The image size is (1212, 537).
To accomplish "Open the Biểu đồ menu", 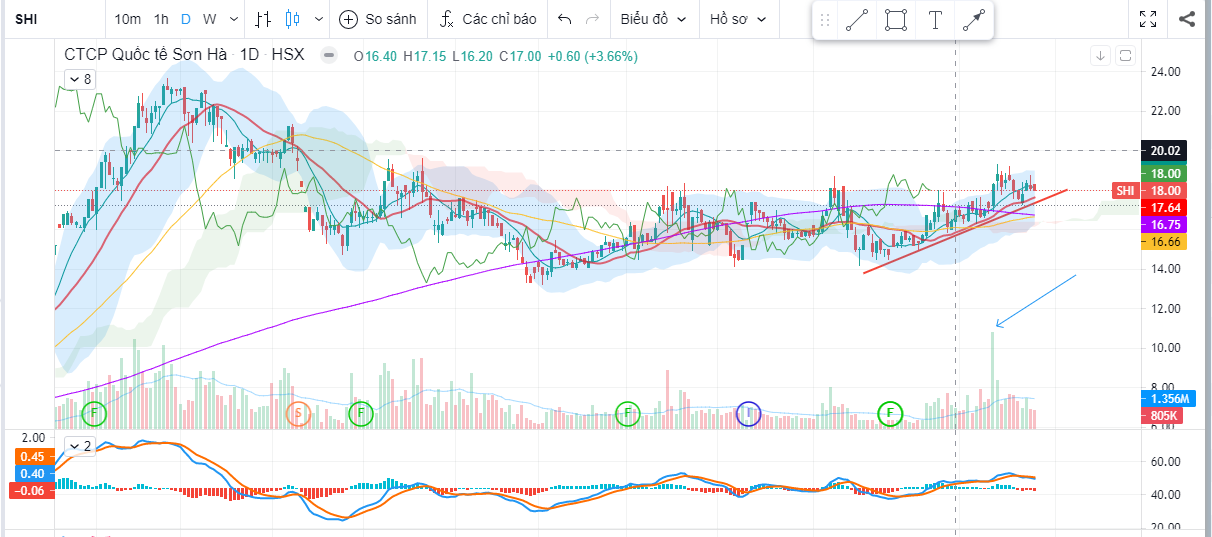I will point(654,19).
